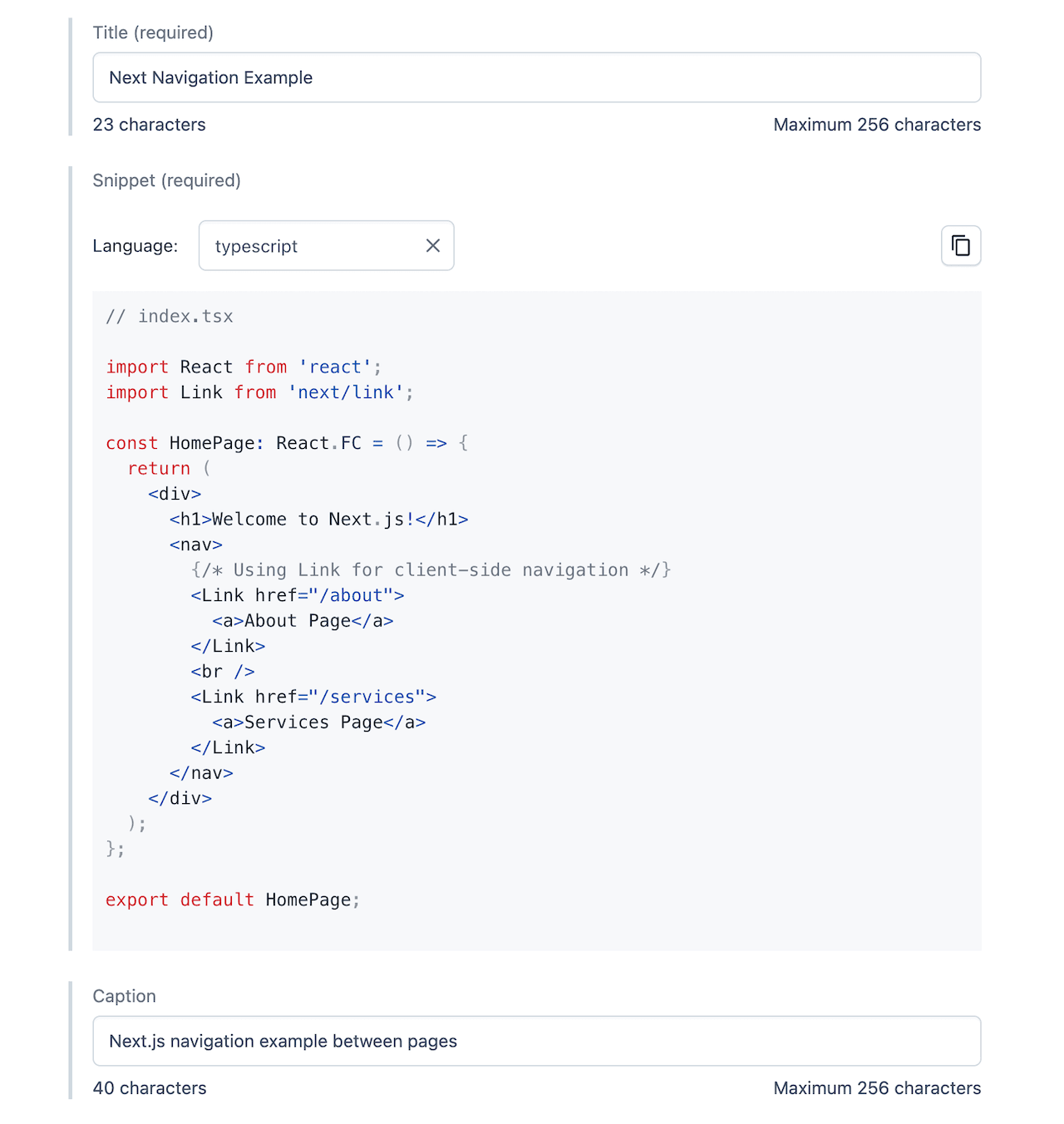Click the client-side navigation comment
This screenshot has width=1064, height=1124.
tap(431, 570)
